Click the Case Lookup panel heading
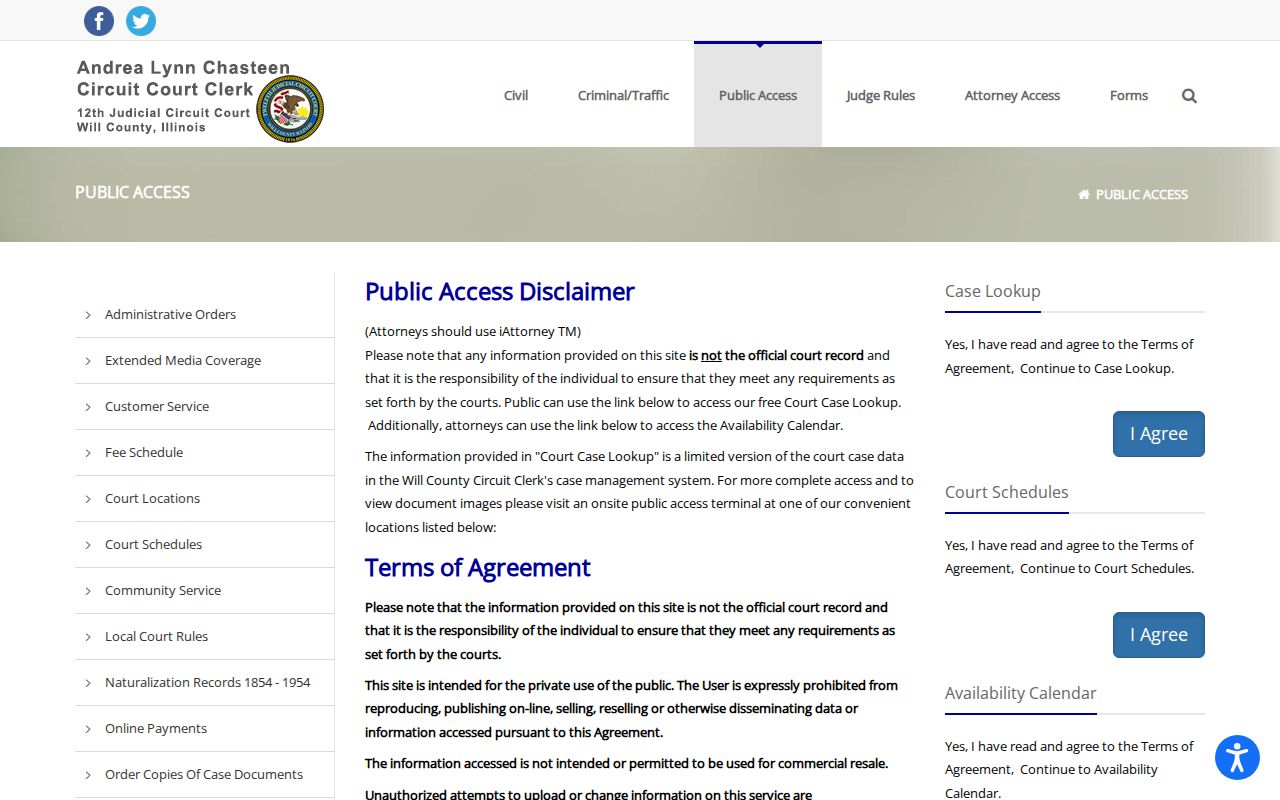1280x800 pixels. [x=993, y=291]
